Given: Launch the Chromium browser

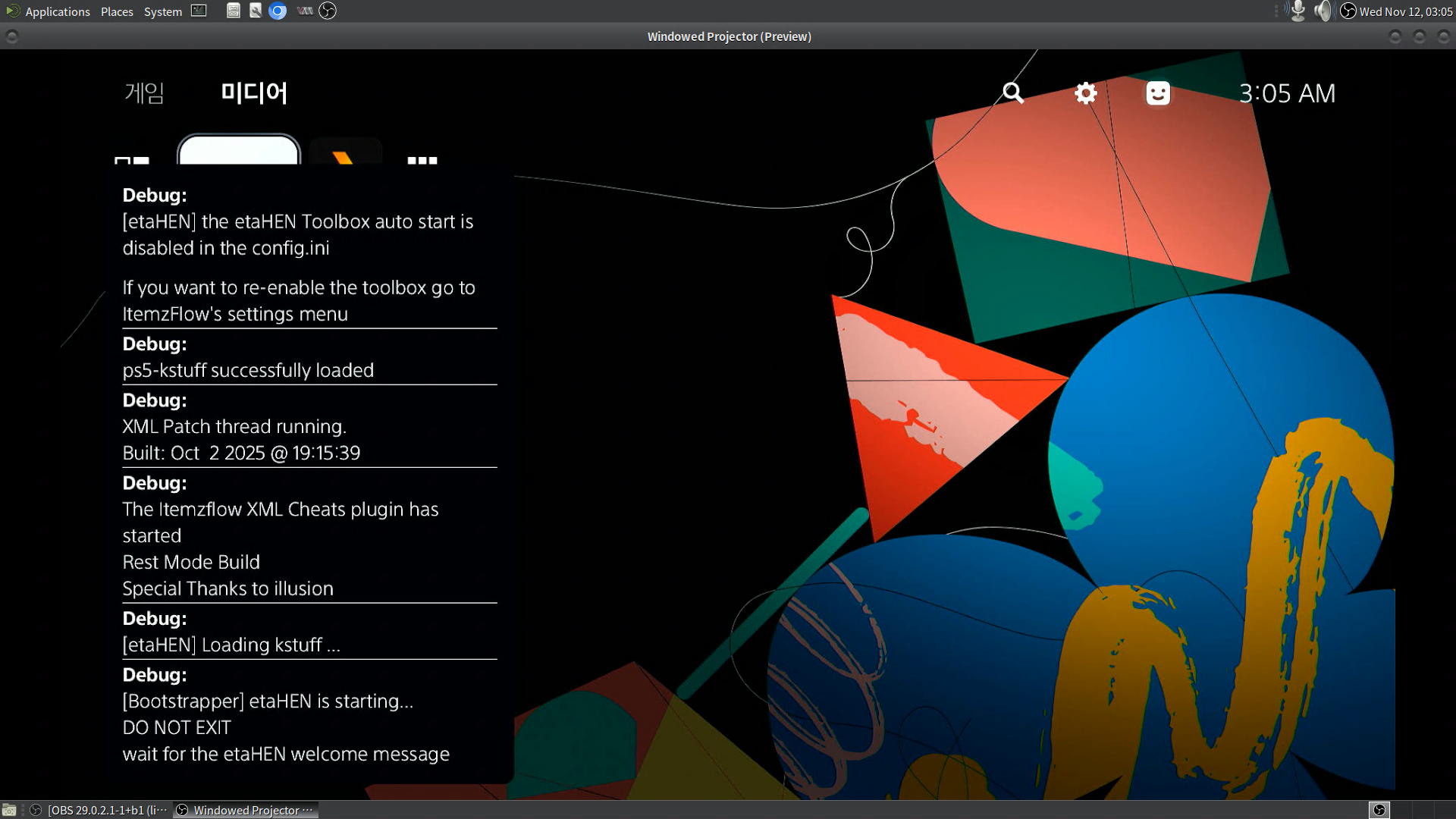Looking at the screenshot, I should 278,11.
